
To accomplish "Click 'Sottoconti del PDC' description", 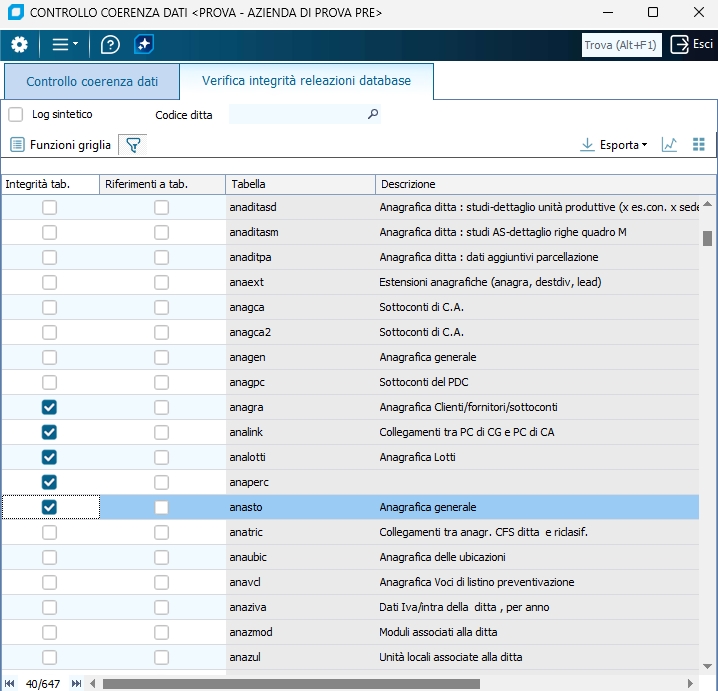I will pyautogui.click(x=424, y=382).
